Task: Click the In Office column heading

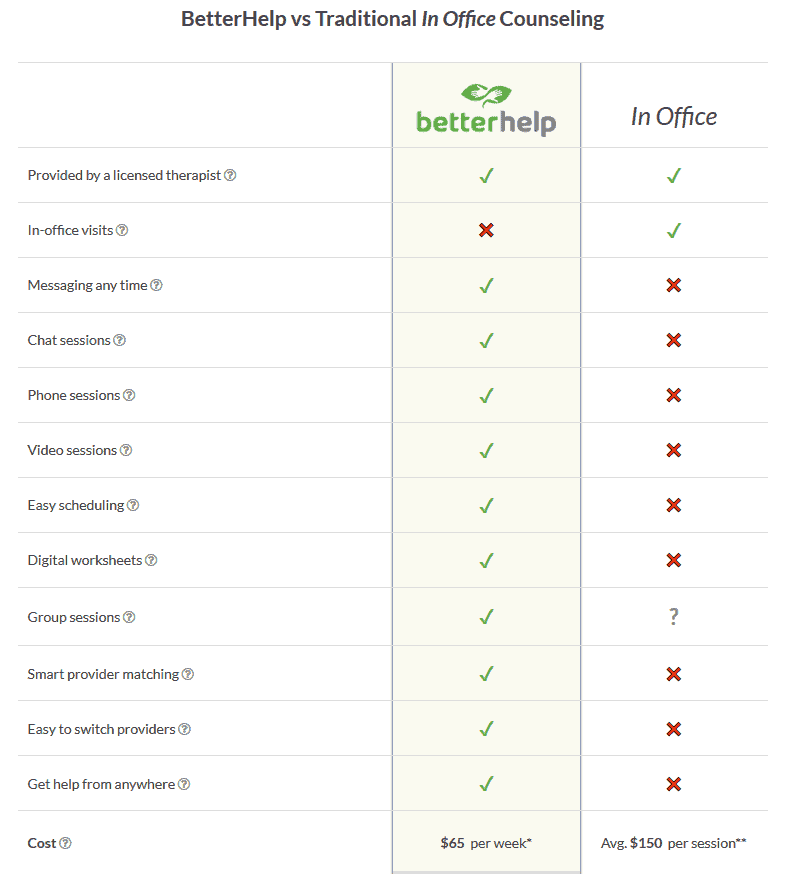Action: (x=674, y=116)
